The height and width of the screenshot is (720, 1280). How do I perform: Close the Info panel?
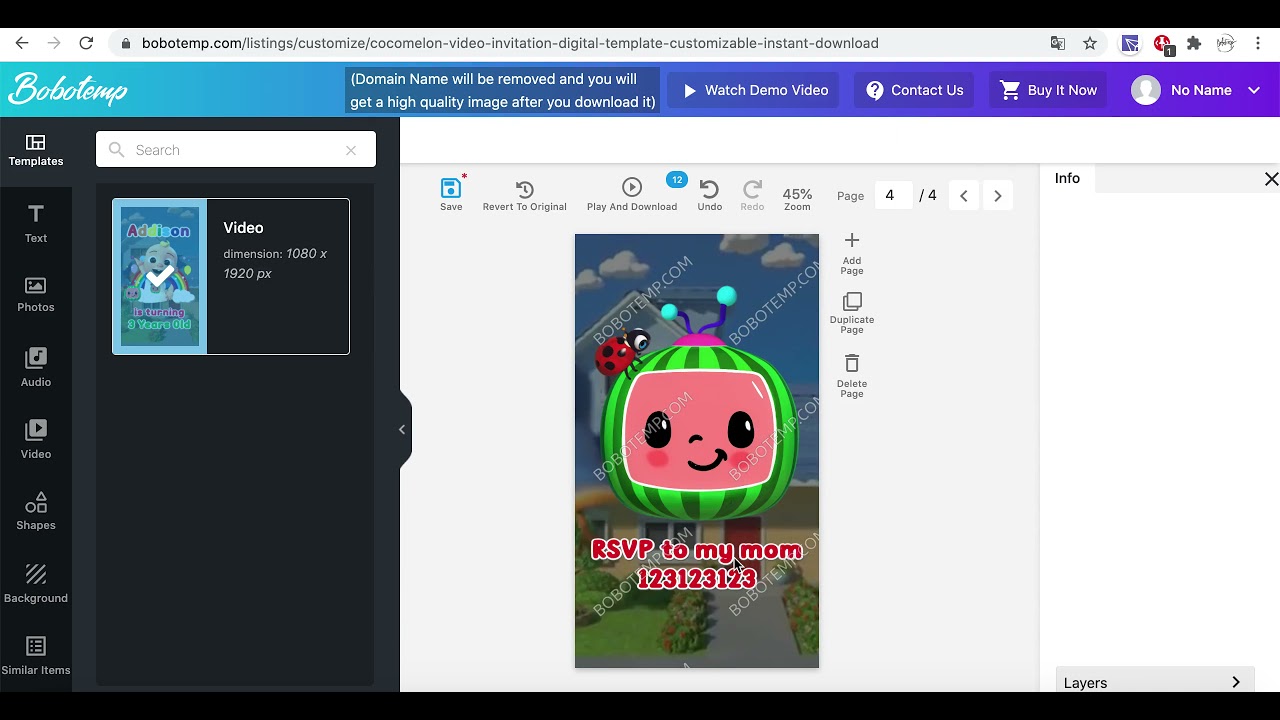pyautogui.click(x=1271, y=179)
